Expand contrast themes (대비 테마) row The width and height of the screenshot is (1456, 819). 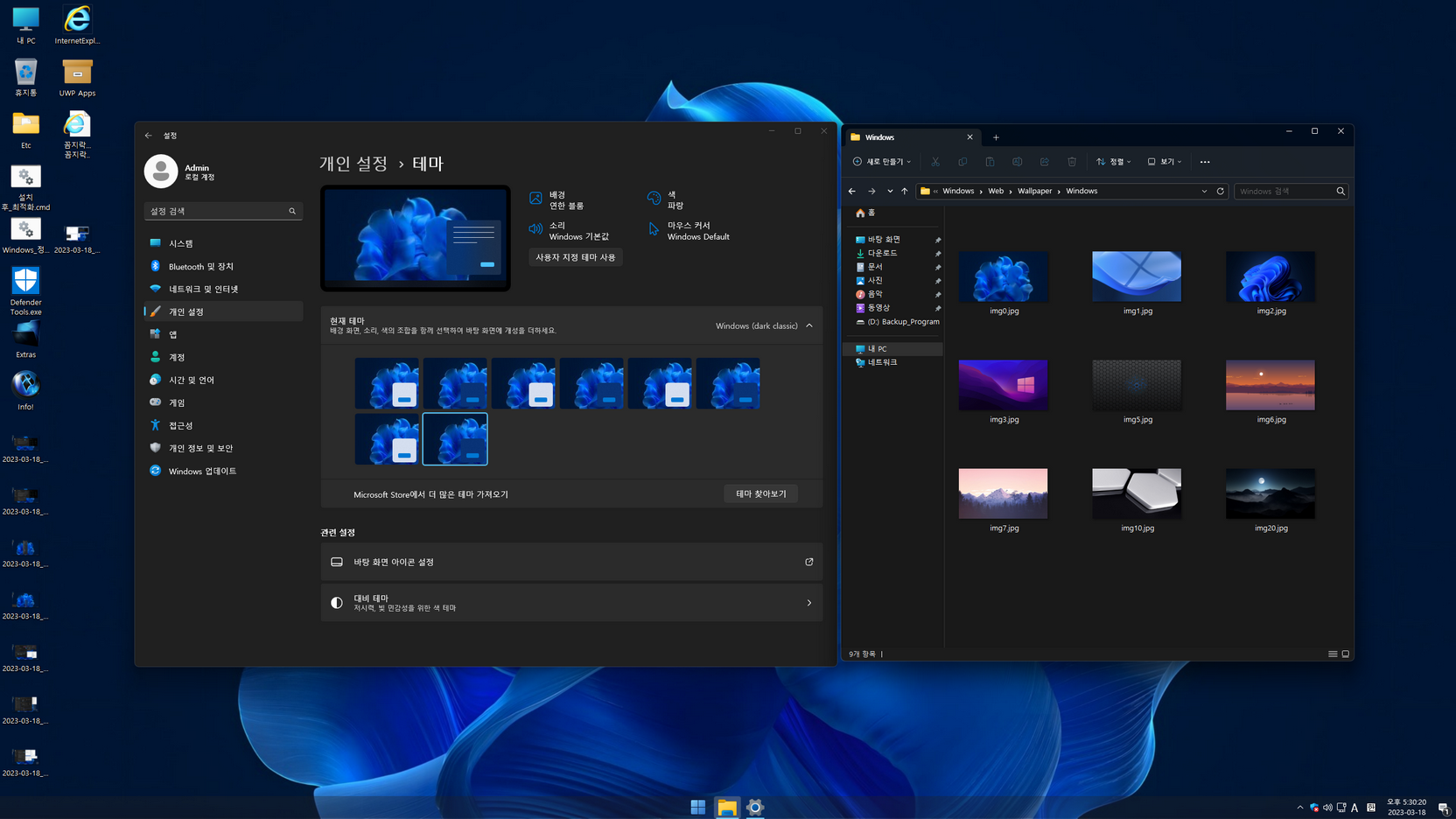(571, 603)
